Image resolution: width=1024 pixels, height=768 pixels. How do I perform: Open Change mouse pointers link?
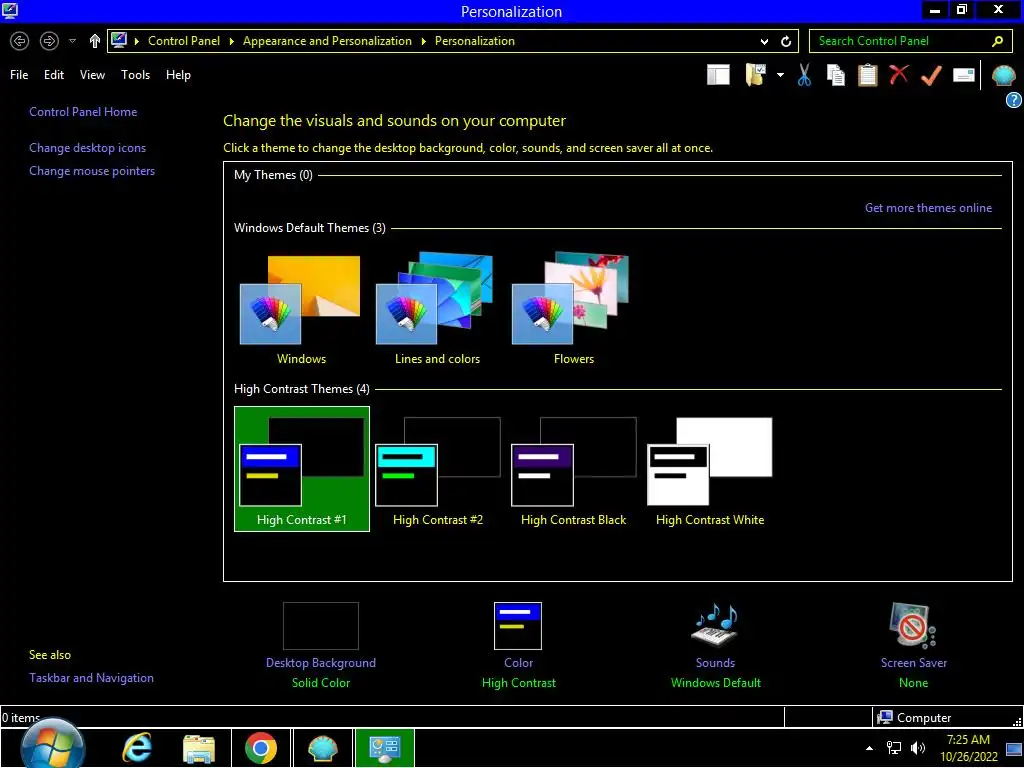click(92, 170)
